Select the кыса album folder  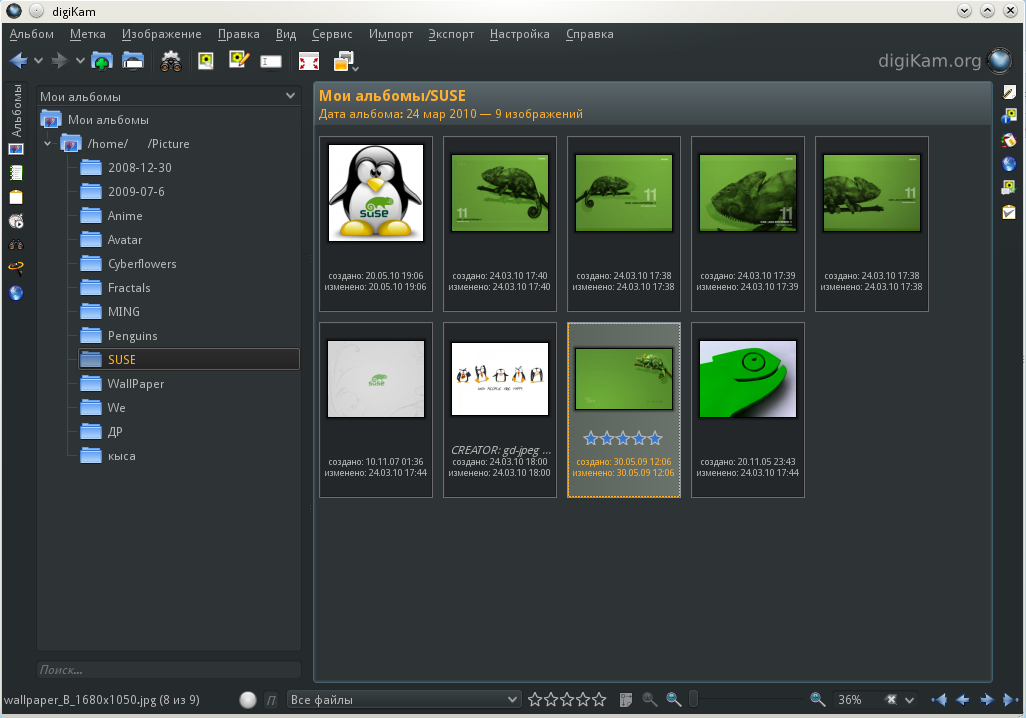pos(122,456)
